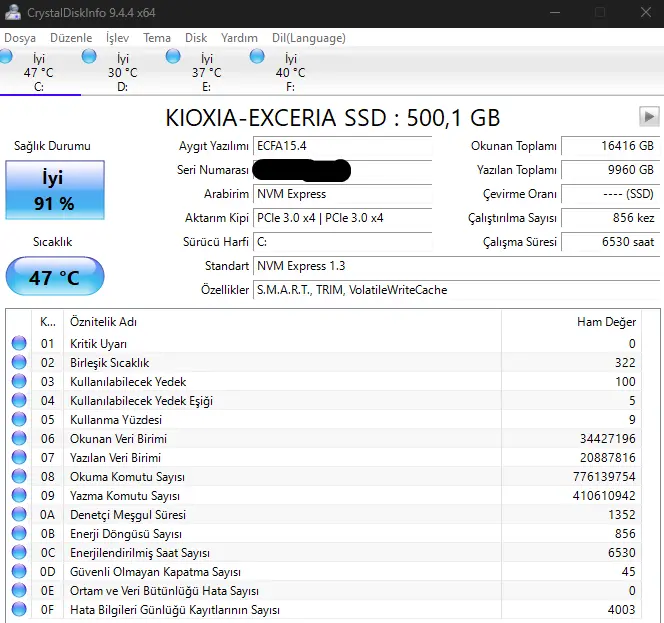This screenshot has width=664, height=623.
Task: Click the Çalışma Süresi 6530 saat value
Action: tap(610, 242)
